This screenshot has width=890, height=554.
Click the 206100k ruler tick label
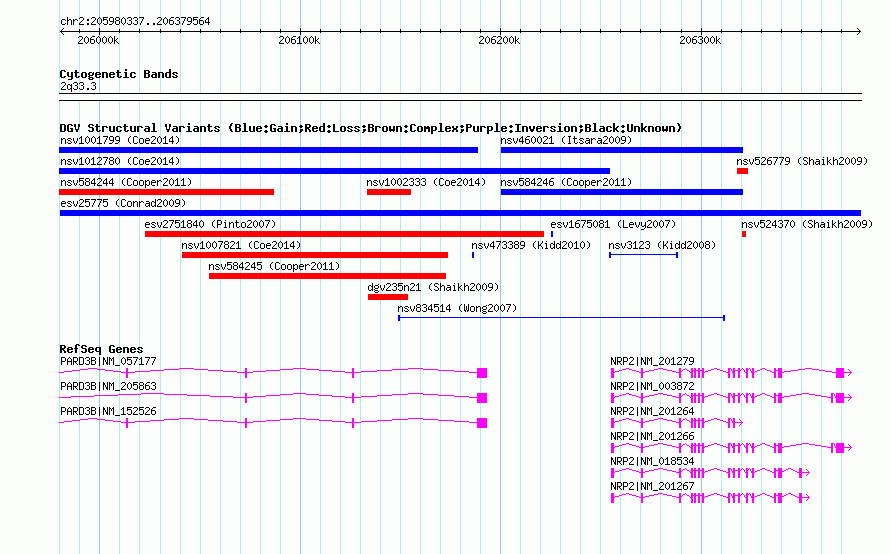coord(299,40)
